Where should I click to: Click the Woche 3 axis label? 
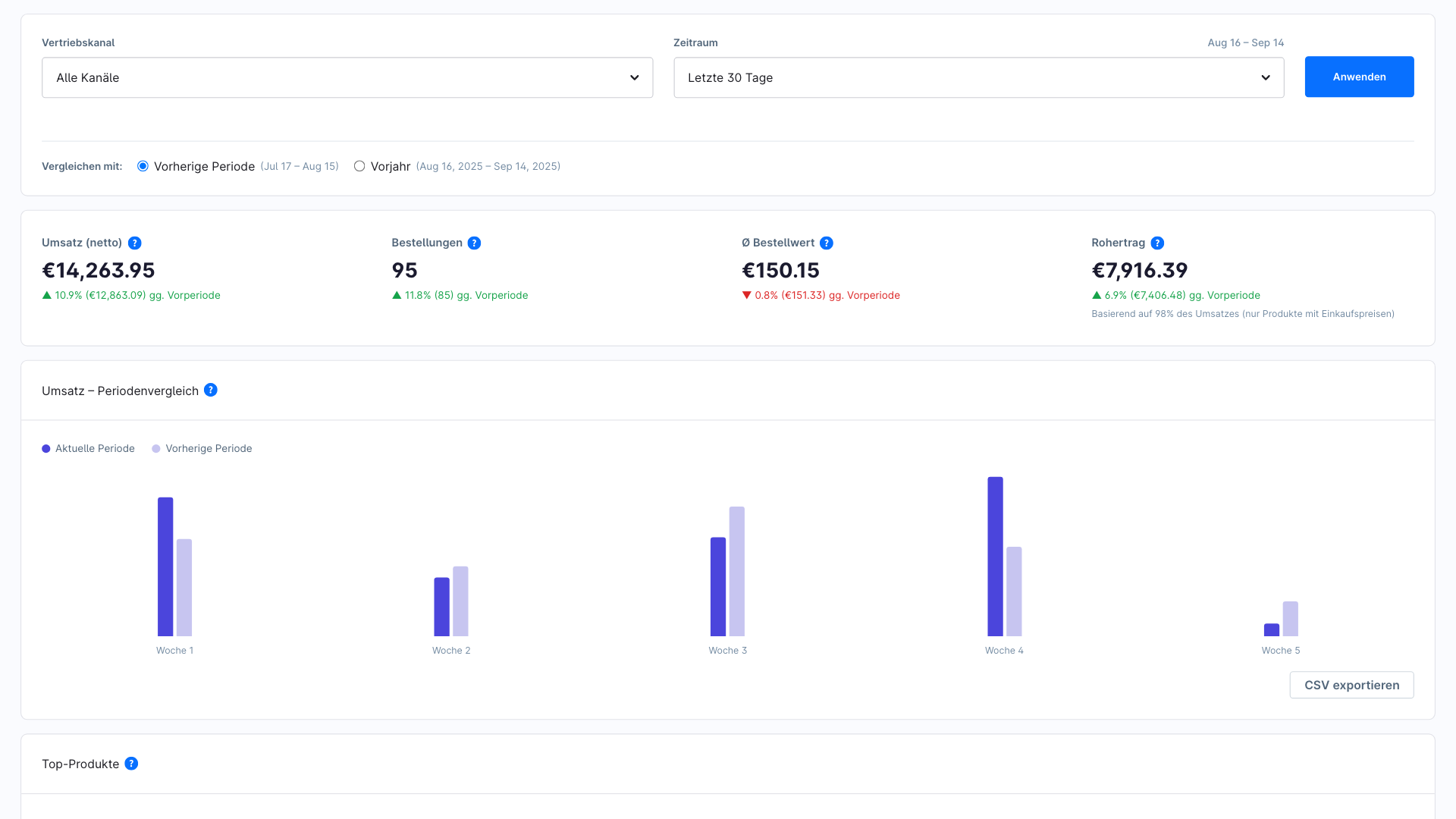point(728,651)
